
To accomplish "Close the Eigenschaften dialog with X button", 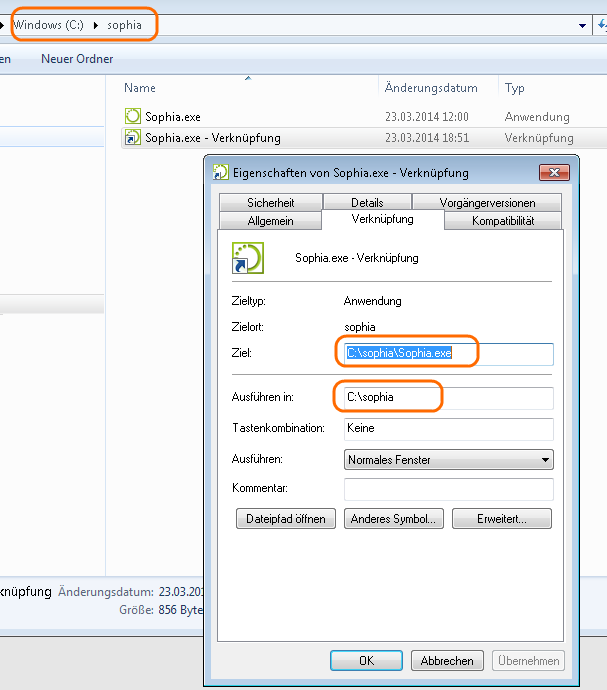I will click(x=553, y=172).
